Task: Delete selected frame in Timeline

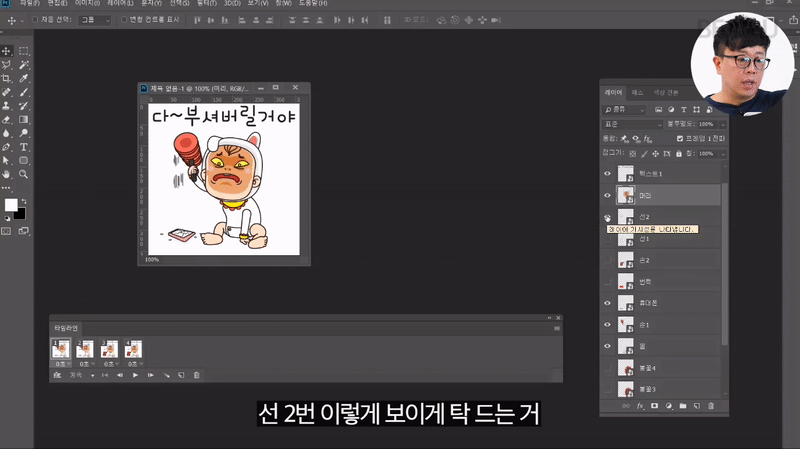Action: (196, 375)
